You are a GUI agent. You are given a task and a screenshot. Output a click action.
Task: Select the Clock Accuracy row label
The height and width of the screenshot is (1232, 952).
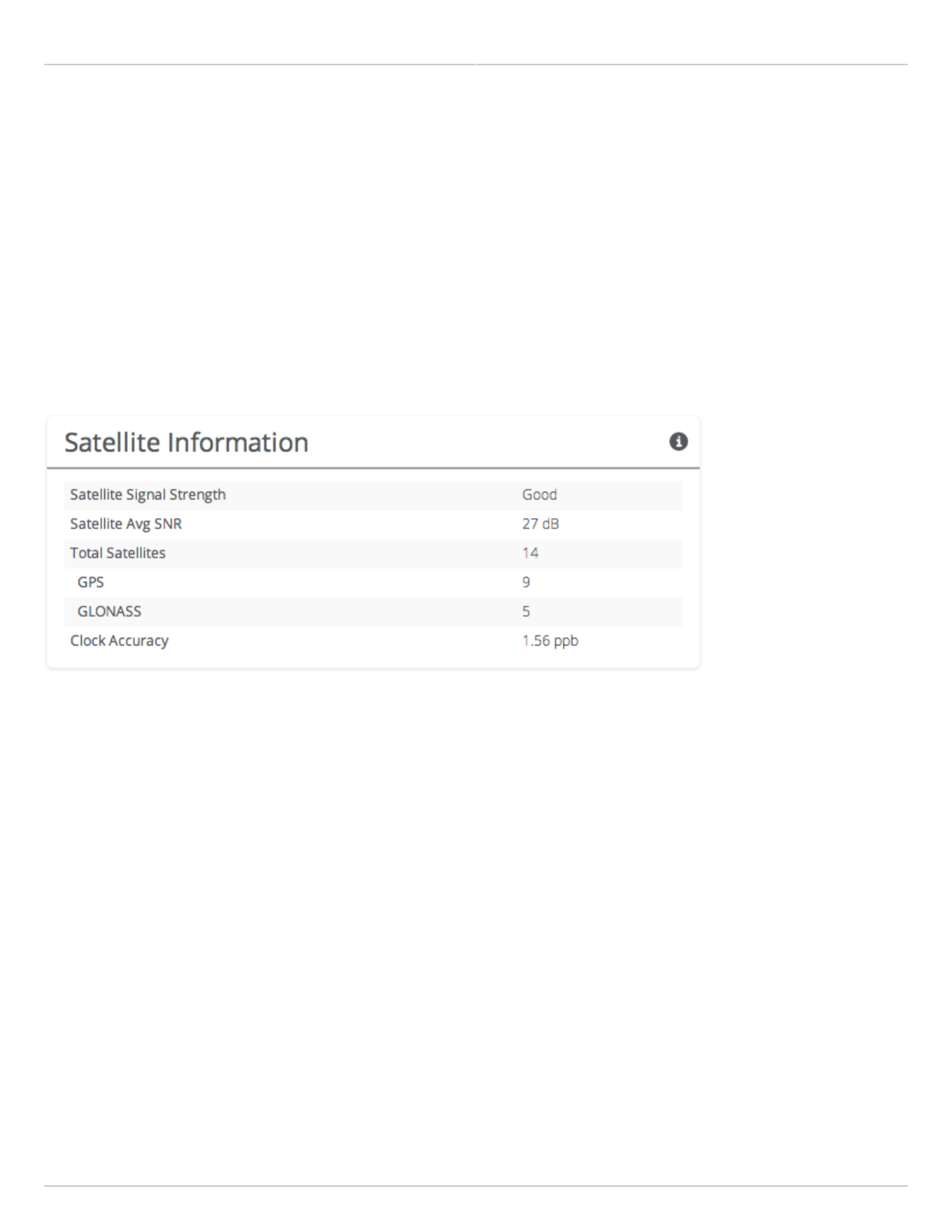(x=119, y=641)
